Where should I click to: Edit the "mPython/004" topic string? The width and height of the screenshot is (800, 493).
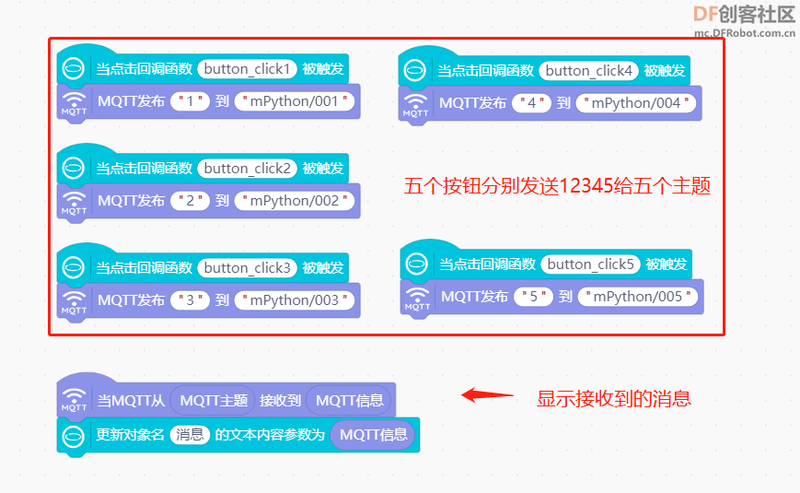636,103
